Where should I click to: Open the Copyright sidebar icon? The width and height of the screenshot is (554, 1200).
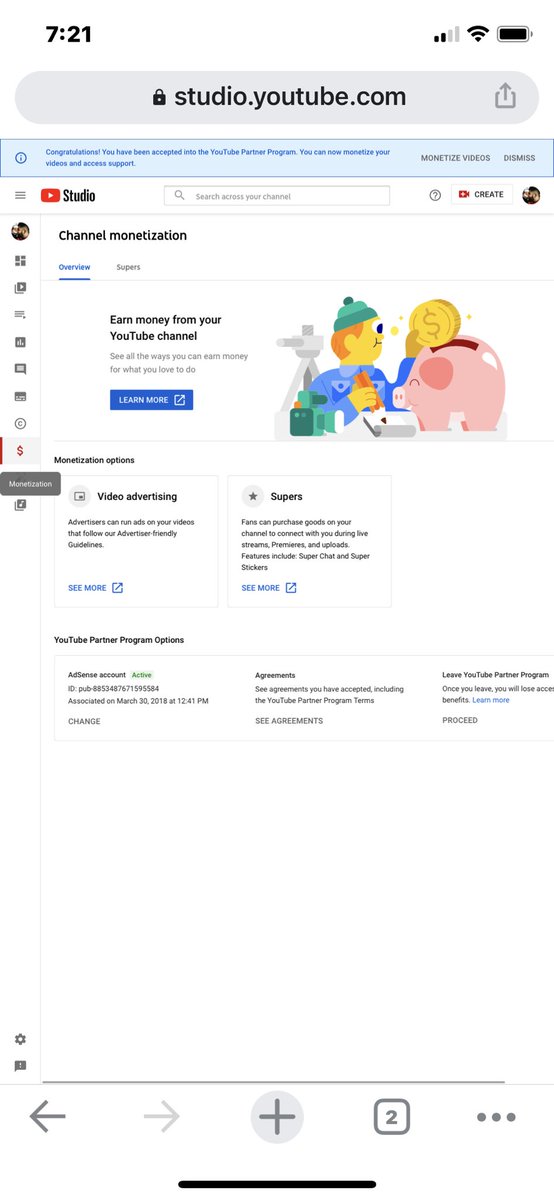(x=20, y=423)
